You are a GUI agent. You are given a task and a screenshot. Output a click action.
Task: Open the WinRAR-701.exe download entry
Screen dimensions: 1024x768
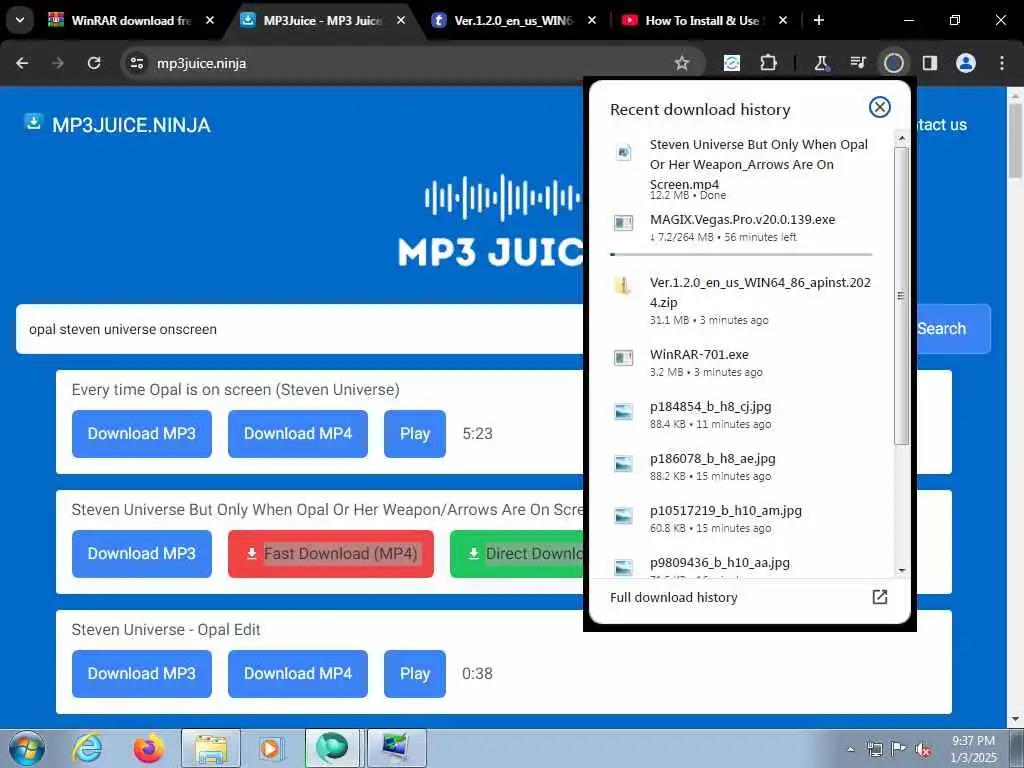pyautogui.click(x=741, y=362)
